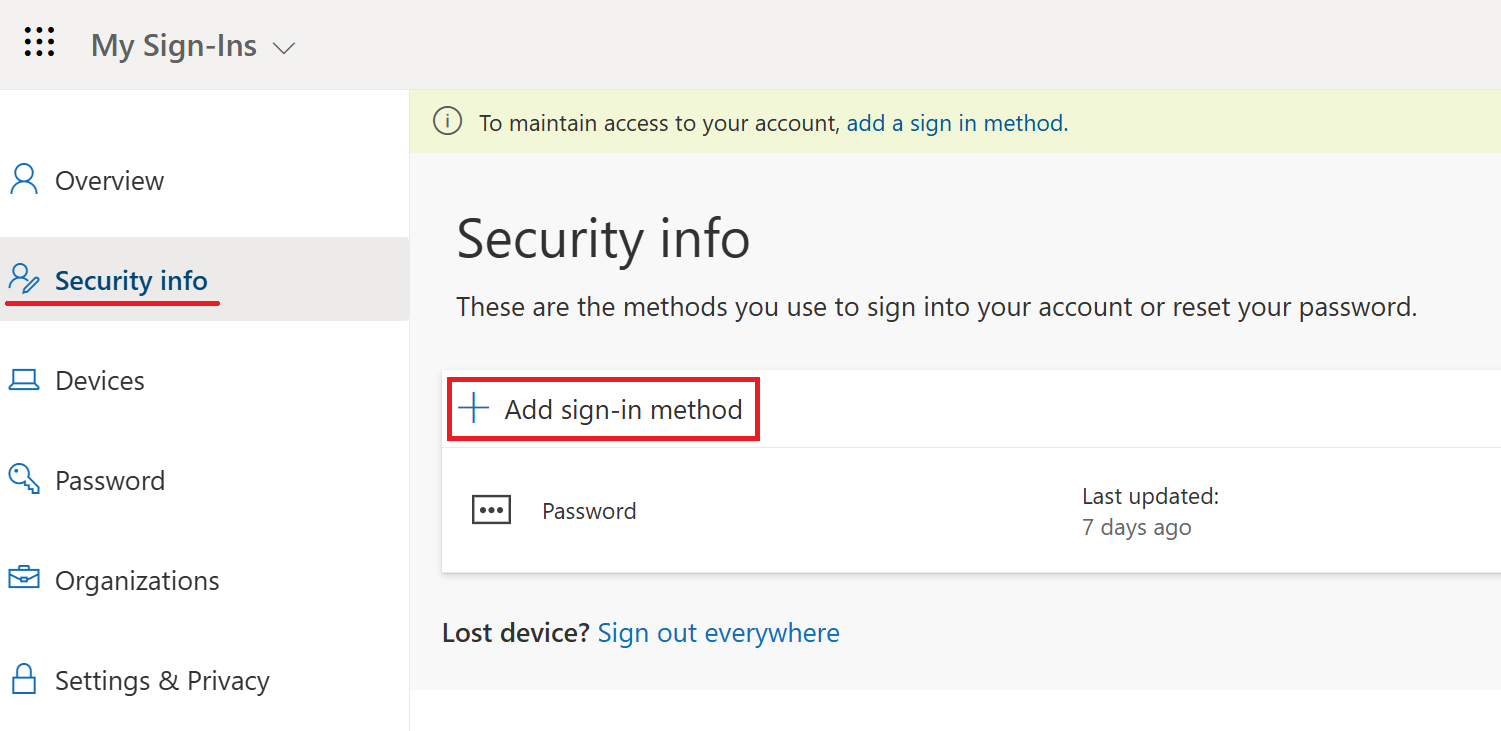The width and height of the screenshot is (1501, 731).
Task: Open Settings & Privacy page
Action: click(162, 681)
